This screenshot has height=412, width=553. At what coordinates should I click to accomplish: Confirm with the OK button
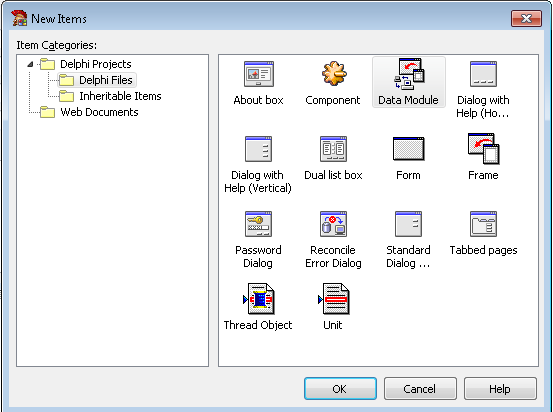point(340,389)
